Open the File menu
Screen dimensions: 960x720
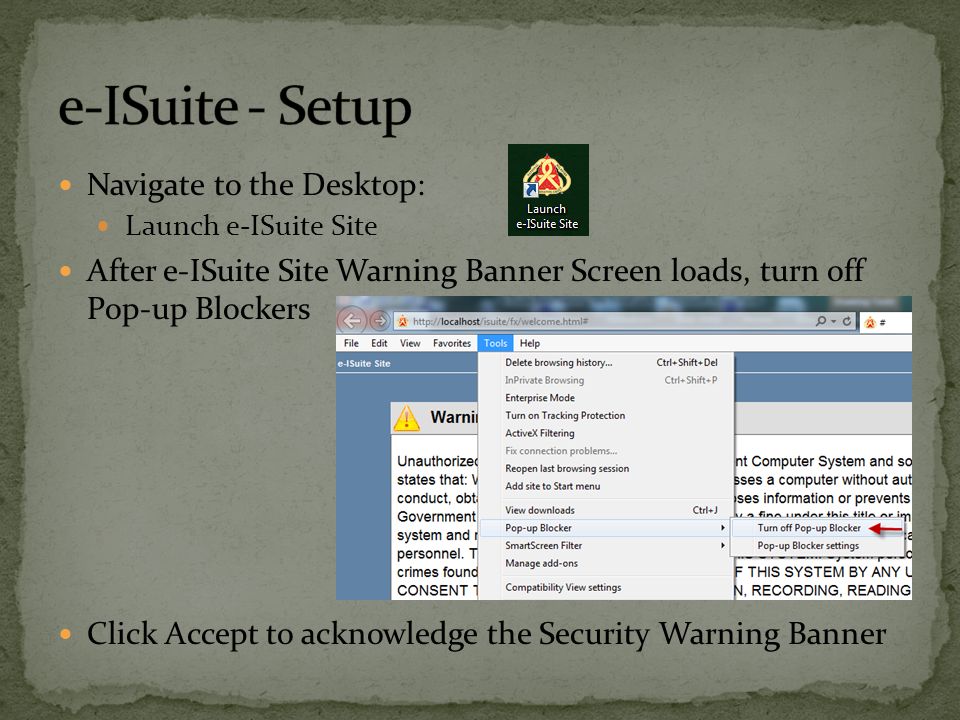point(351,343)
